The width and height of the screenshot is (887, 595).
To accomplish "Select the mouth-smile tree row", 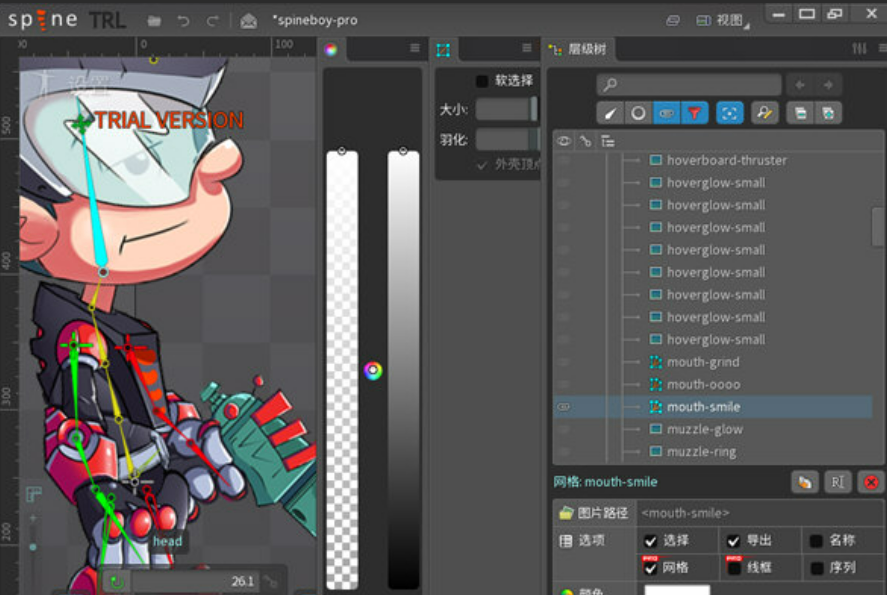I will 712,407.
